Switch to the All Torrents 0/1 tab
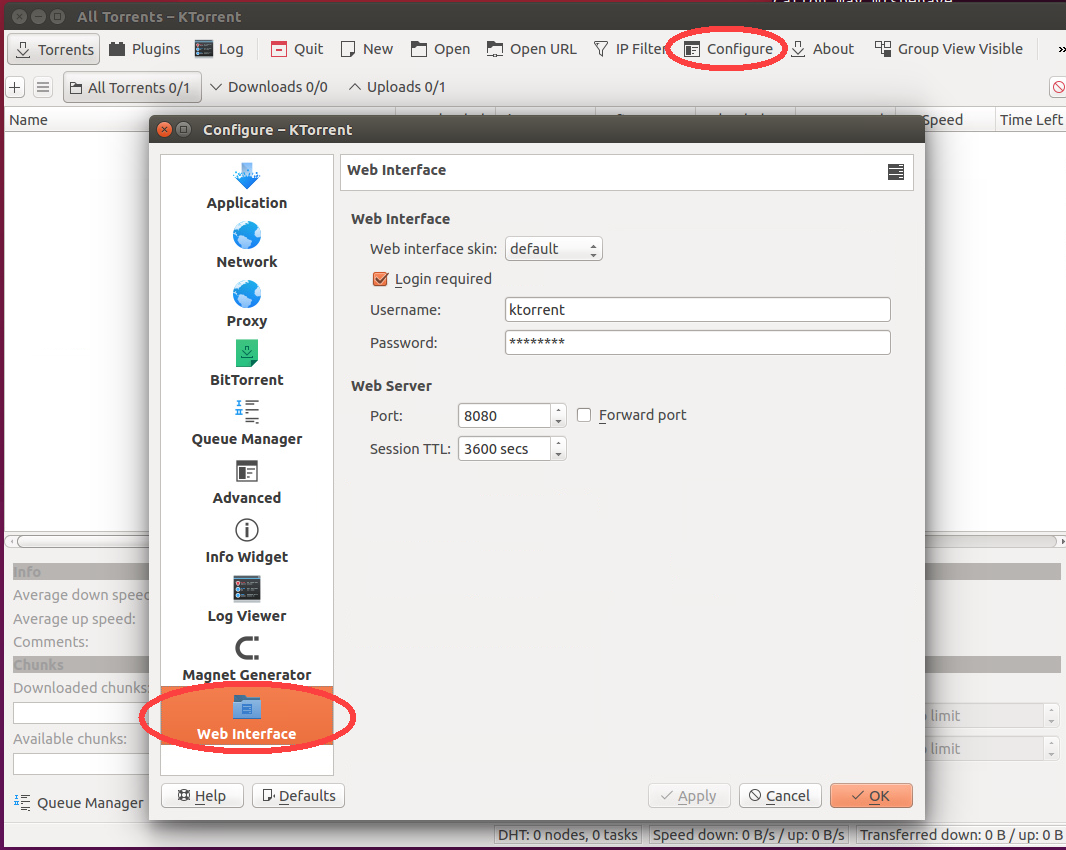The width and height of the screenshot is (1066, 850). click(132, 88)
